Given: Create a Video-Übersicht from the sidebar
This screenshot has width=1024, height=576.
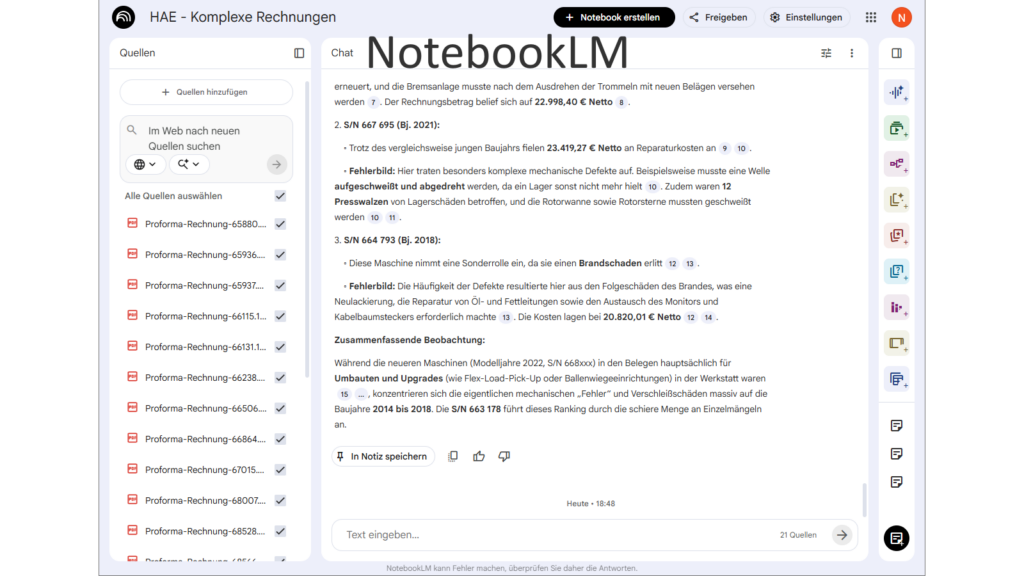Looking at the screenshot, I should pyautogui.click(x=896, y=128).
